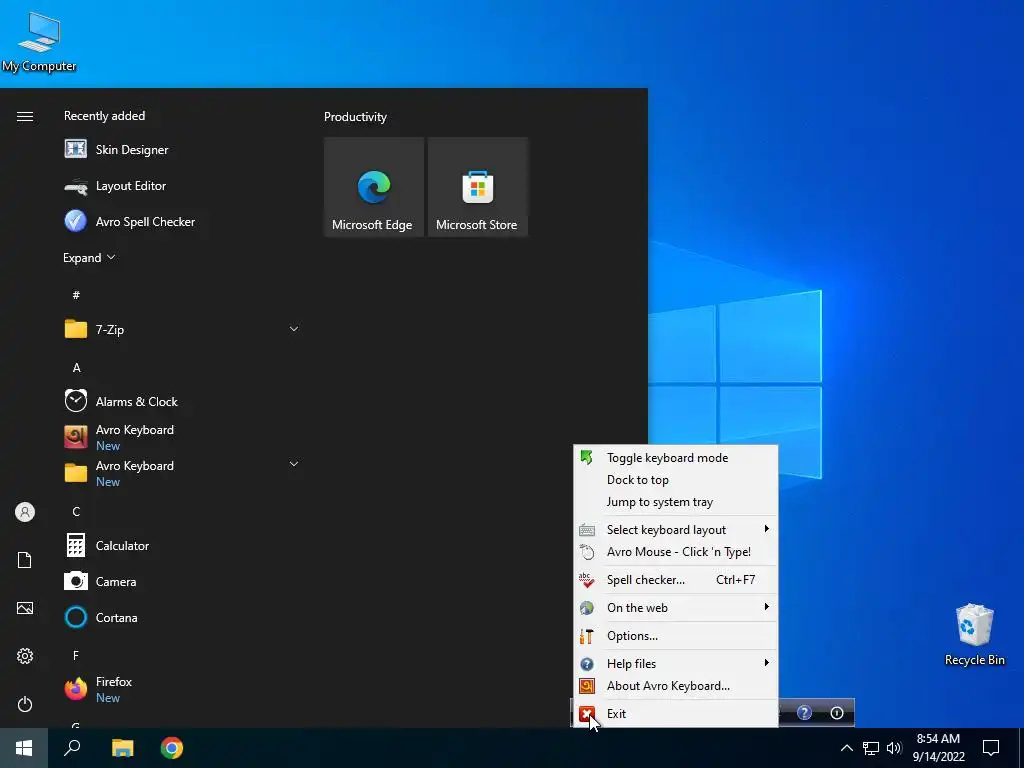Select the My Computer desktop icon

point(39,40)
